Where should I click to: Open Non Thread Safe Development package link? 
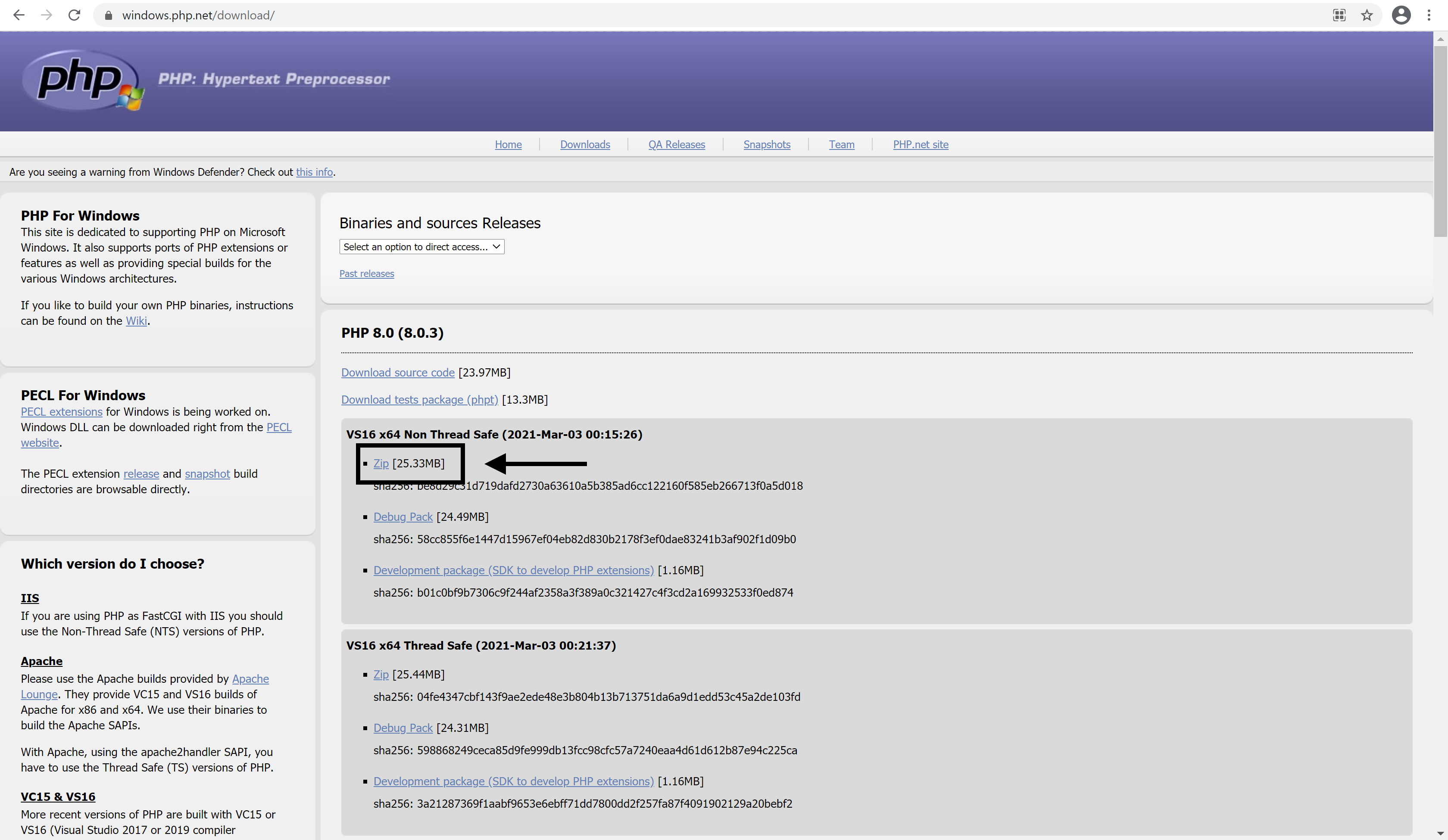(514, 570)
